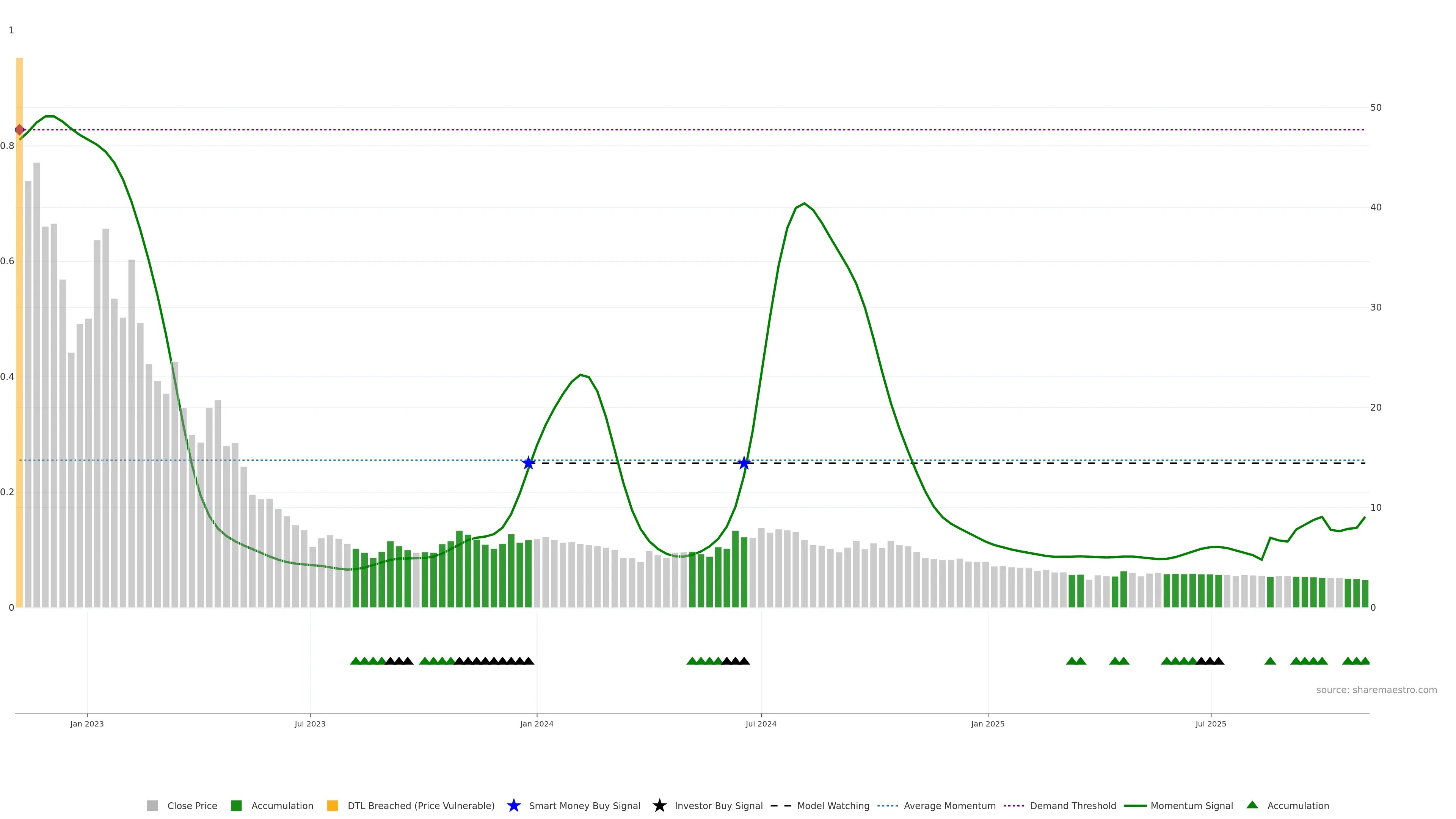Click the first blue star near Jan 2024

528,463
